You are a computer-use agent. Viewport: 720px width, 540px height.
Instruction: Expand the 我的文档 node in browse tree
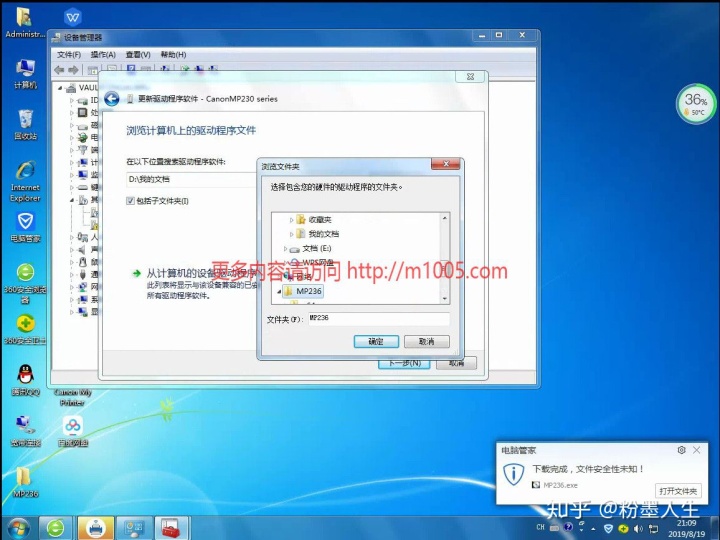click(291, 234)
